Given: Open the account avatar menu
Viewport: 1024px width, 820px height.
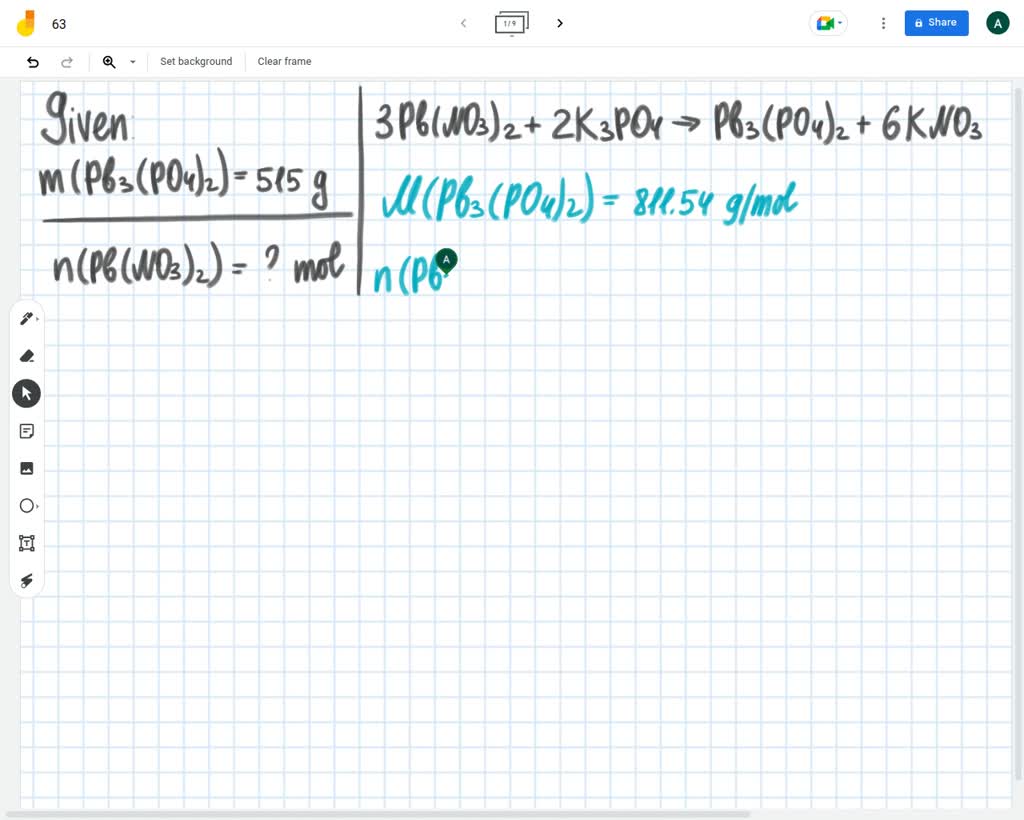Looking at the screenshot, I should coord(997,22).
